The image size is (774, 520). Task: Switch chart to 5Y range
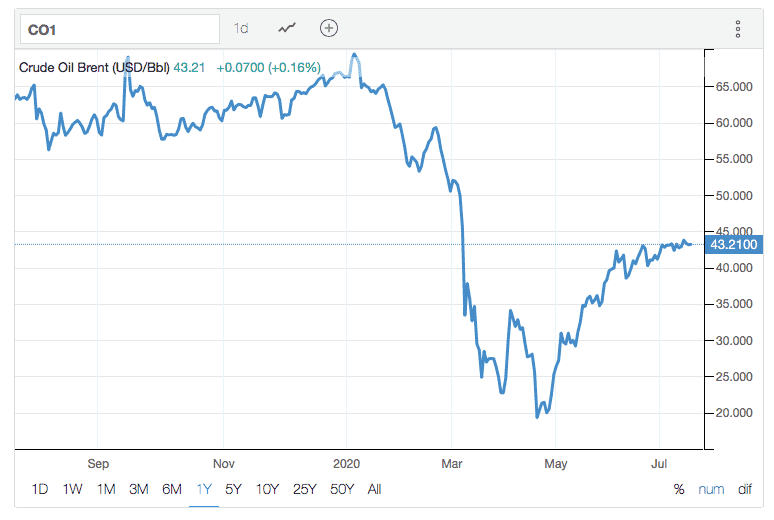point(234,489)
